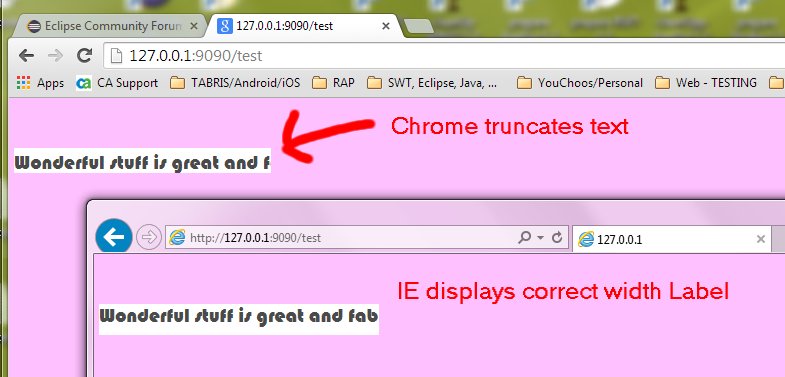
Task: Click the IE search magnifier icon
Action: [524, 237]
